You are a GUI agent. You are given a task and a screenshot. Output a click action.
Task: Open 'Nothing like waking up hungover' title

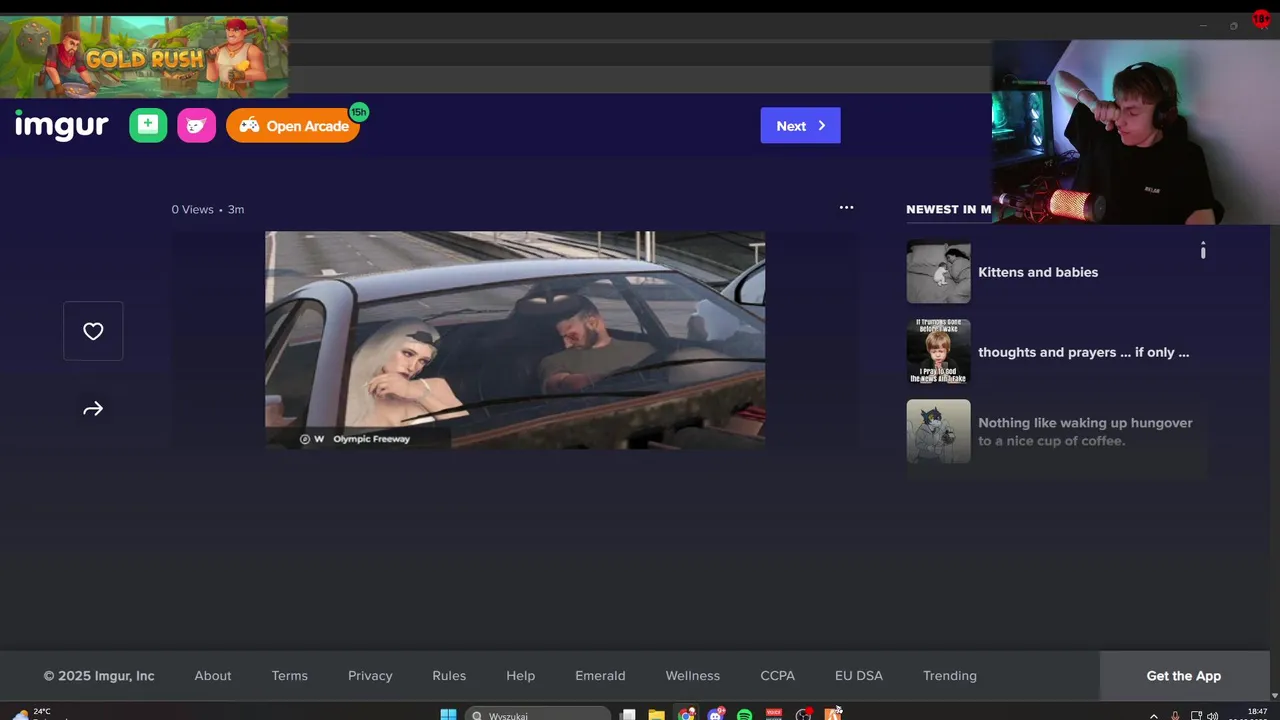point(1085,432)
